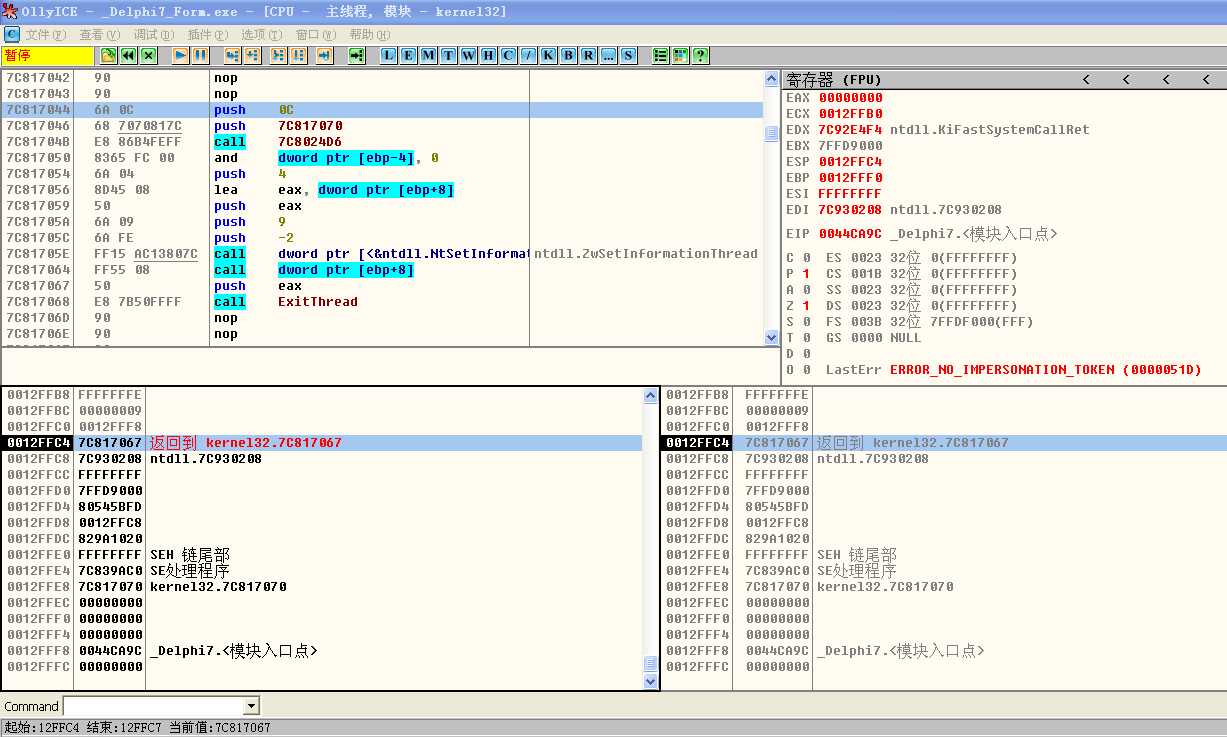Screen dimensions: 1227x737
Task: Select the A flag value in registers
Action: [x=806, y=290]
